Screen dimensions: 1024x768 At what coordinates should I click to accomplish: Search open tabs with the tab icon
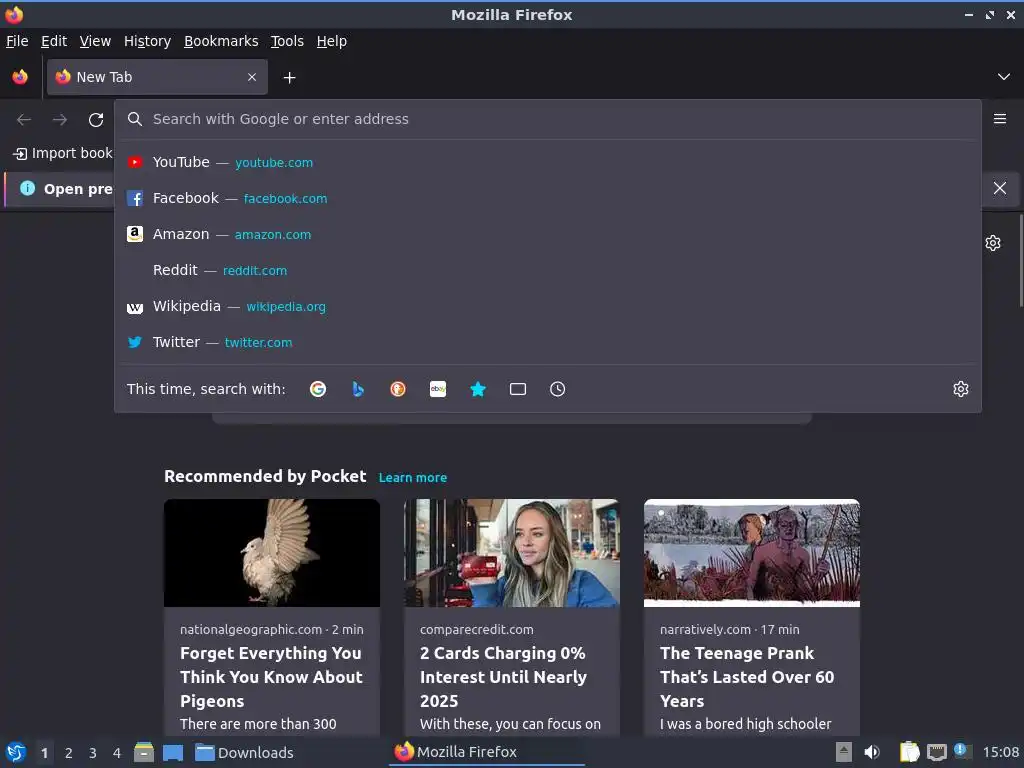518,389
